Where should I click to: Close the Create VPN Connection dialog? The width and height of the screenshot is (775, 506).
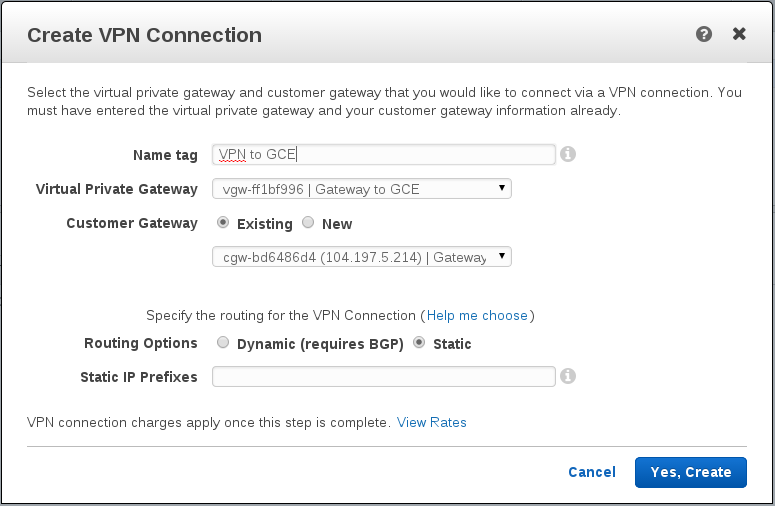coord(739,34)
